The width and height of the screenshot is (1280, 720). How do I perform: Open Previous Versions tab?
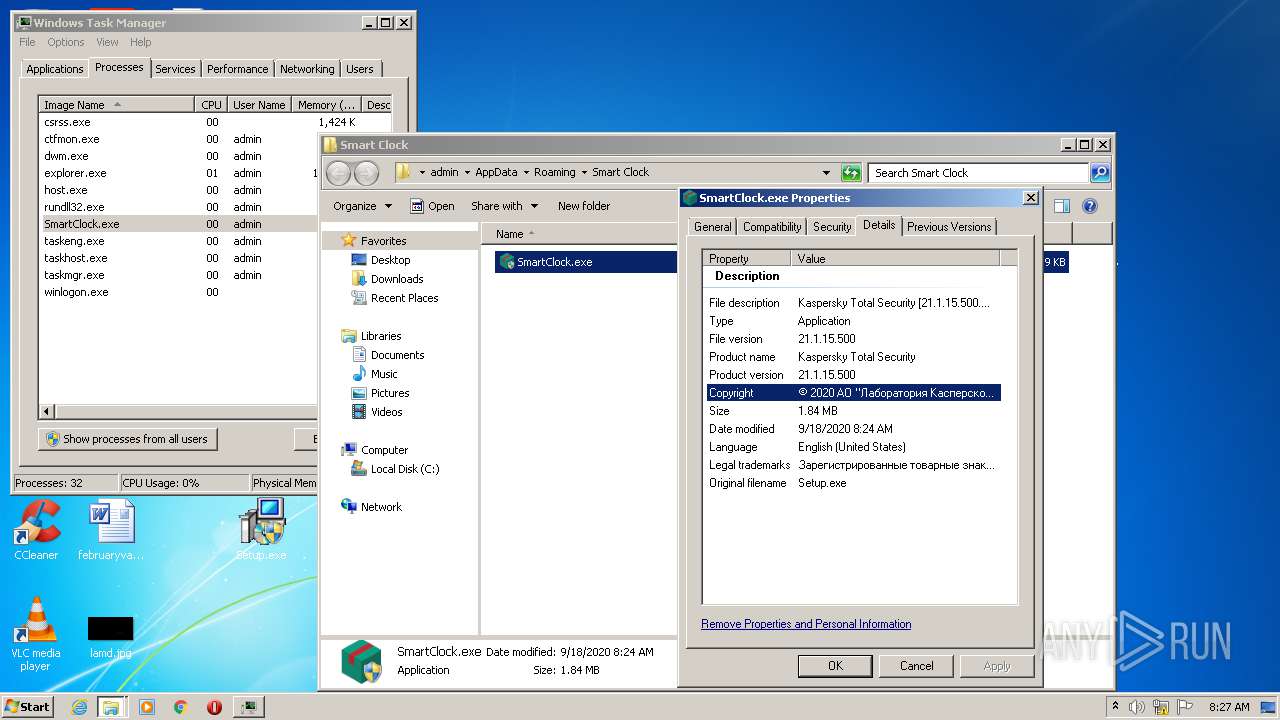pos(949,227)
